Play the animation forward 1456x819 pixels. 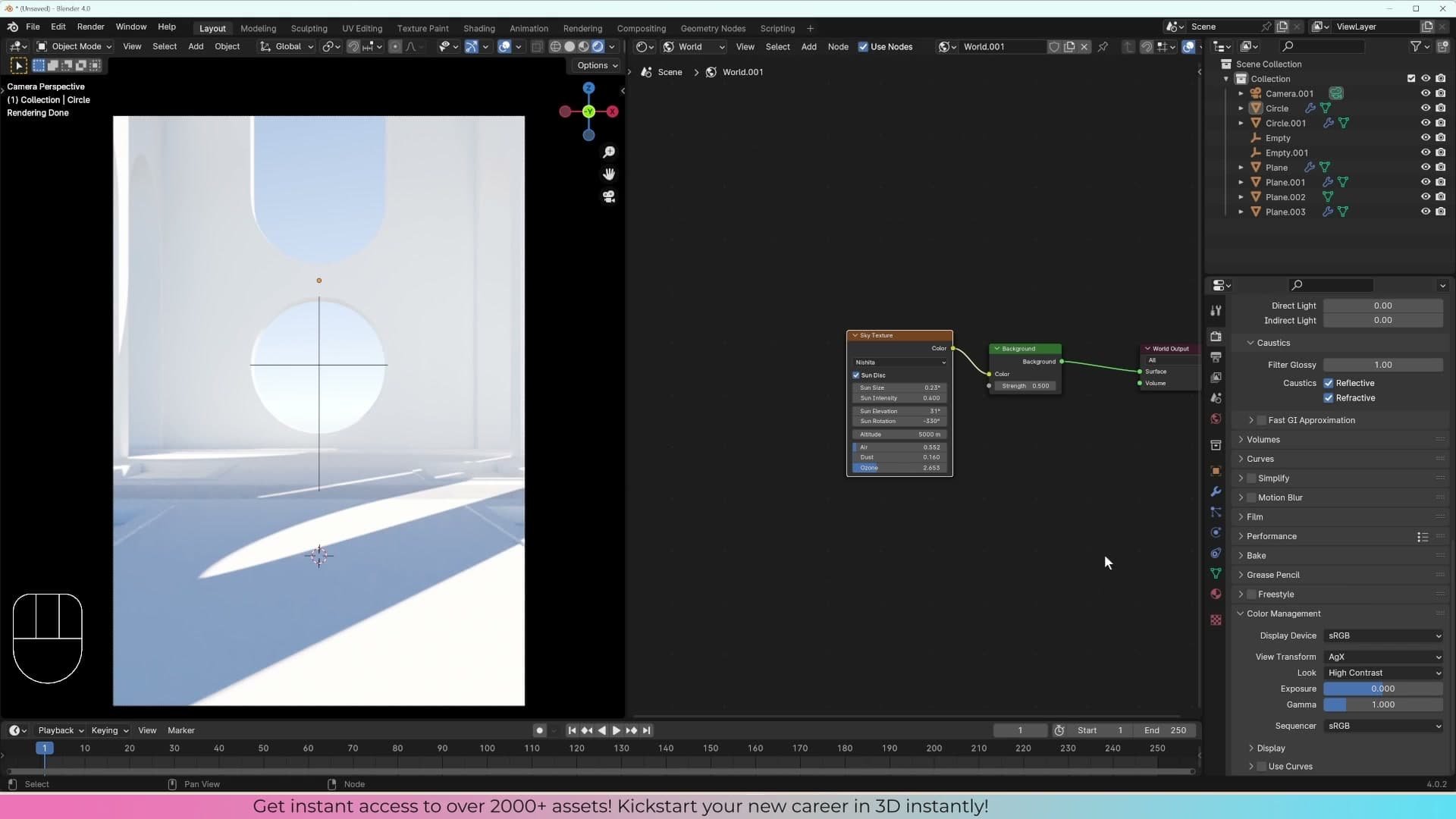click(616, 730)
